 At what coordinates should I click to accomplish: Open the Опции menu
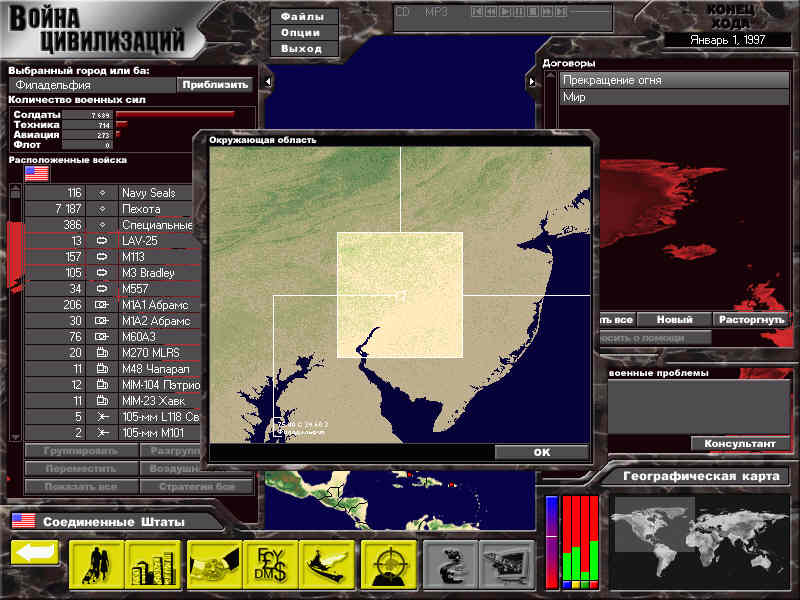(x=301, y=33)
